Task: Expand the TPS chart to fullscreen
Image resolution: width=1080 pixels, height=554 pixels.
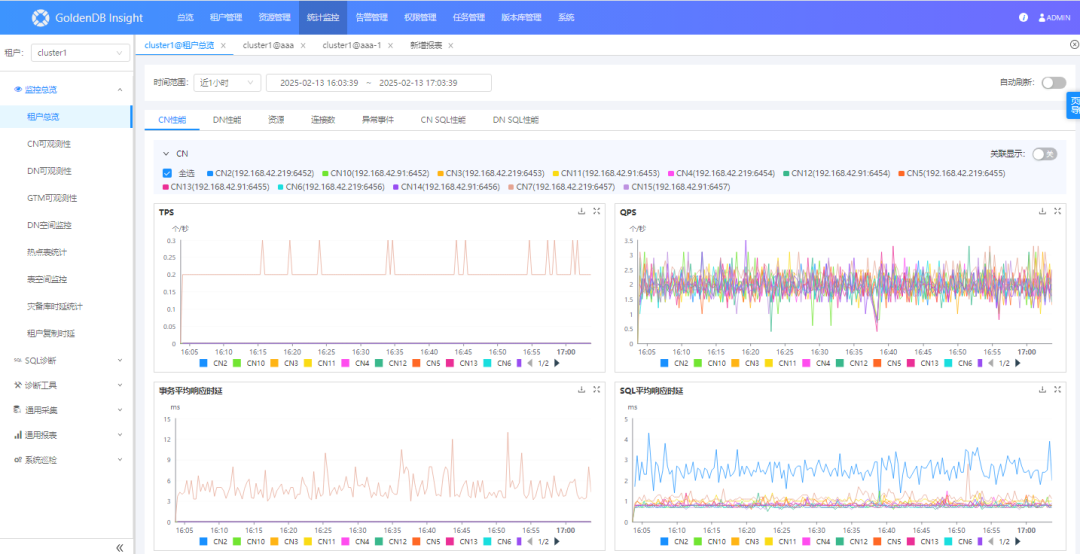Action: pyautogui.click(x=596, y=212)
